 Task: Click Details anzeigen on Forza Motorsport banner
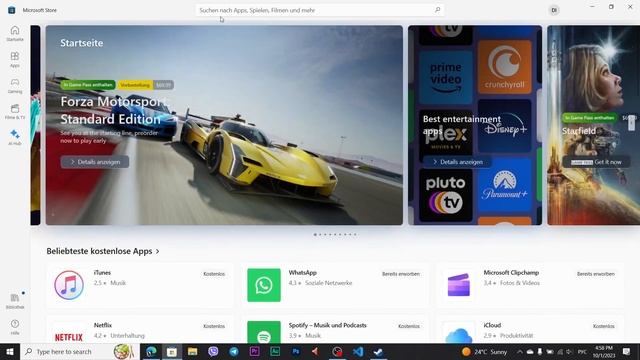coord(95,162)
